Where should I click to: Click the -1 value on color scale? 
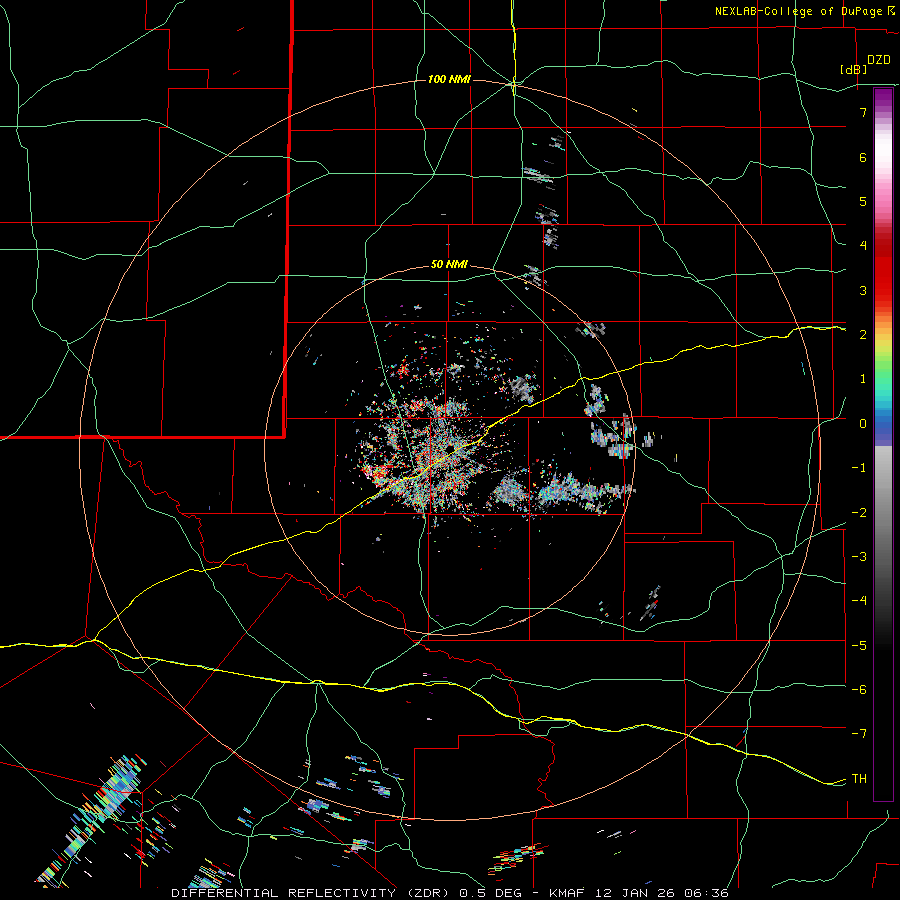tap(859, 468)
